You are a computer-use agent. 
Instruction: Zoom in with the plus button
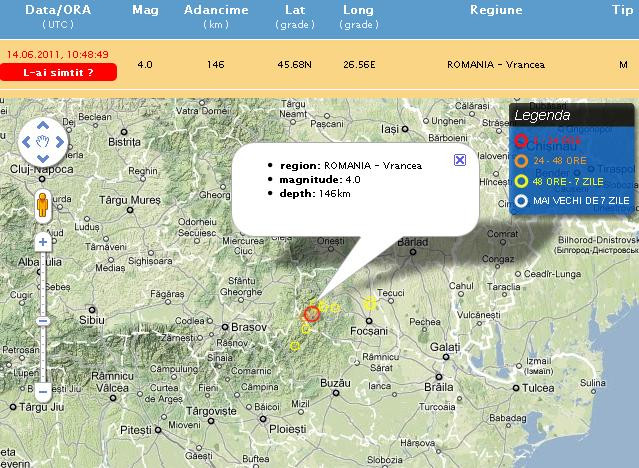click(x=43, y=242)
